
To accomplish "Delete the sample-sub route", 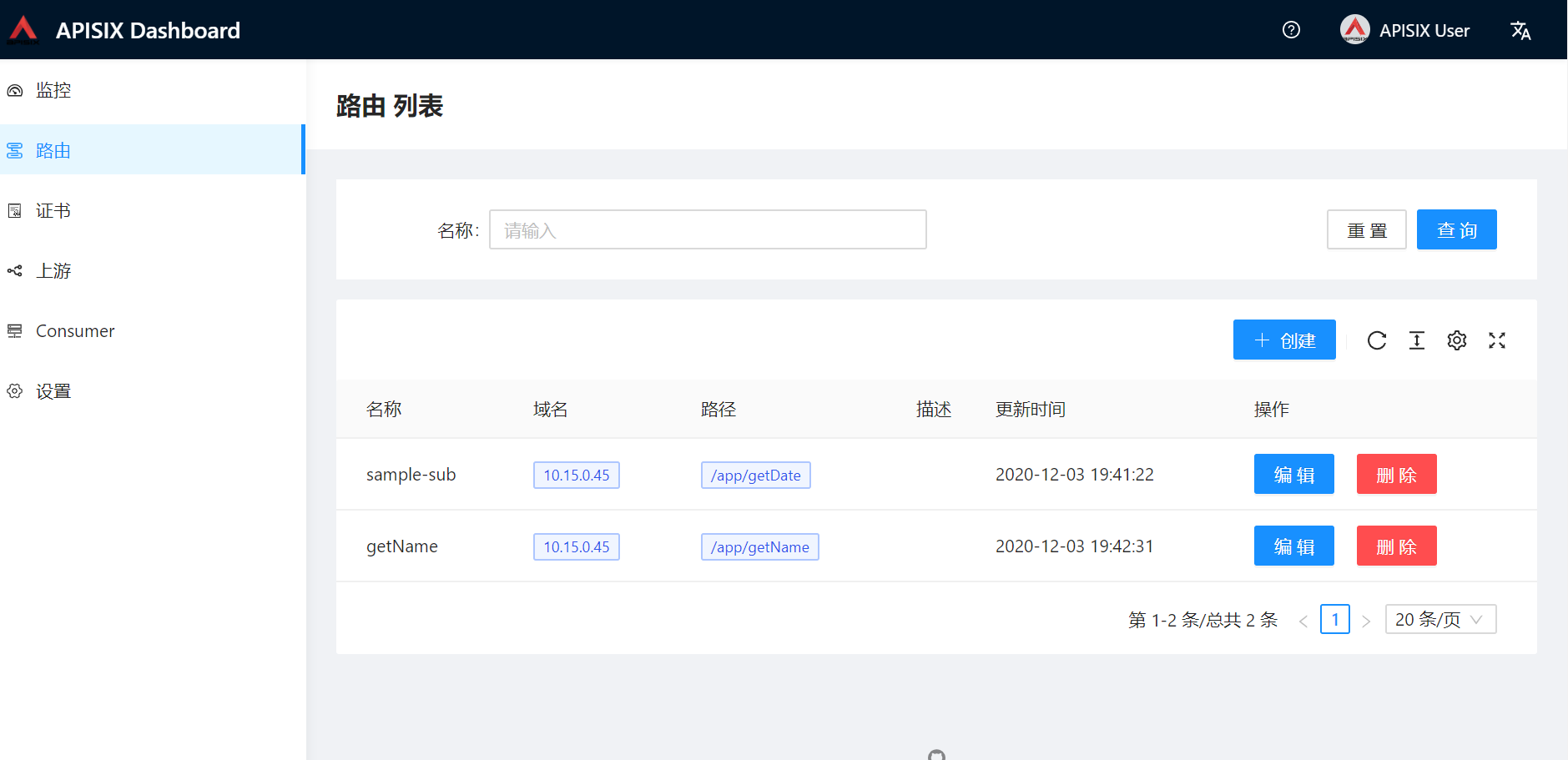I will point(1397,474).
